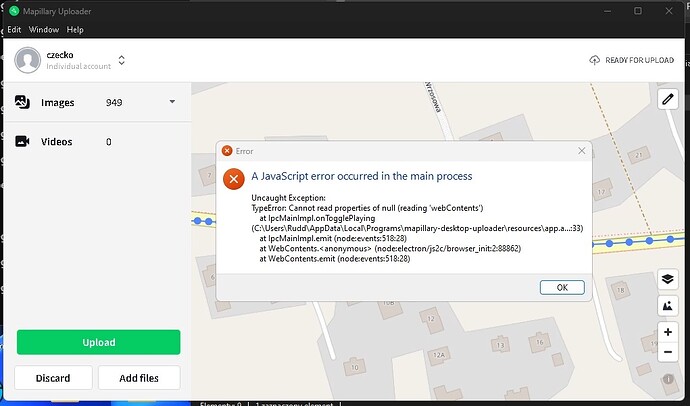This screenshot has width=690, height=406.
Task: Open the Edit menu
Action: point(14,29)
